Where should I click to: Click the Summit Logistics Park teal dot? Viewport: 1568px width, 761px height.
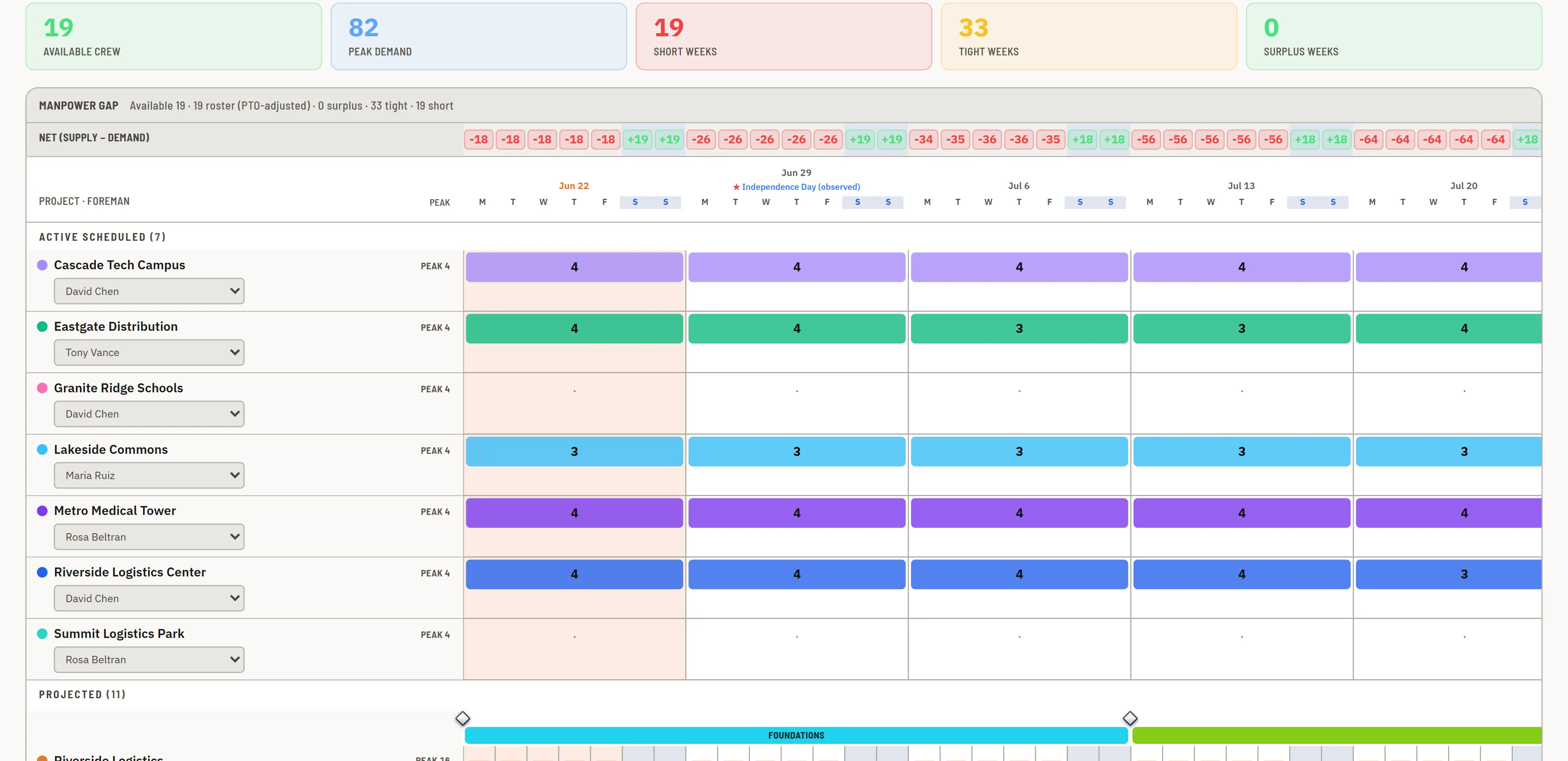tap(43, 634)
